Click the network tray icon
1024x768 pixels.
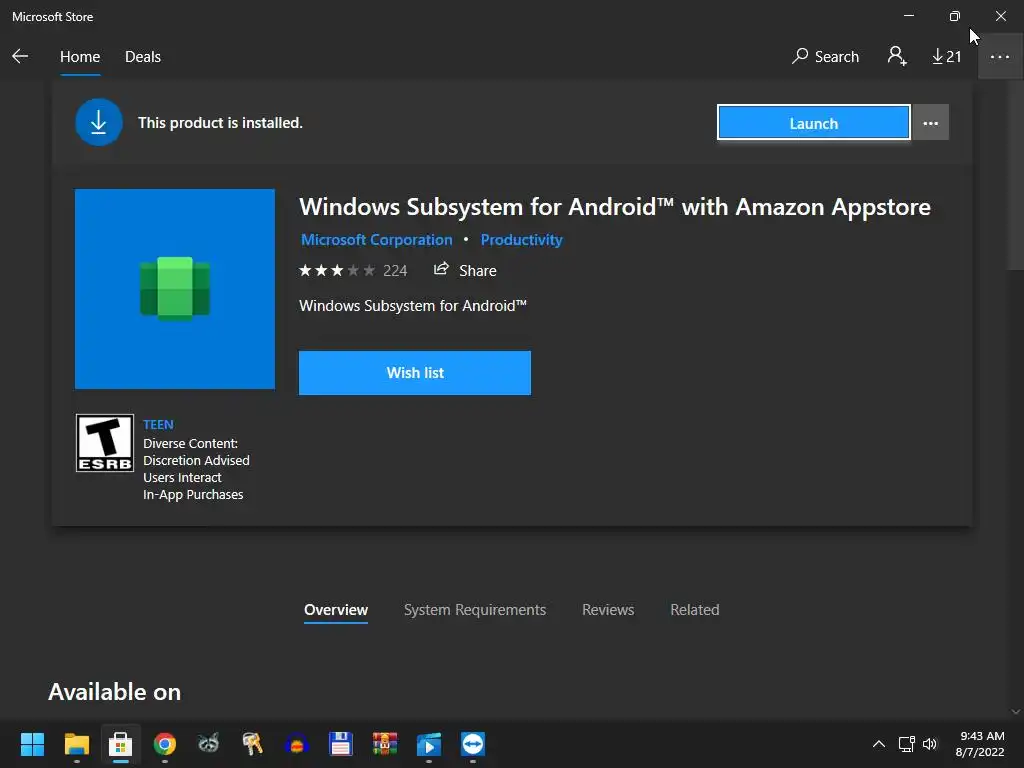tap(906, 744)
